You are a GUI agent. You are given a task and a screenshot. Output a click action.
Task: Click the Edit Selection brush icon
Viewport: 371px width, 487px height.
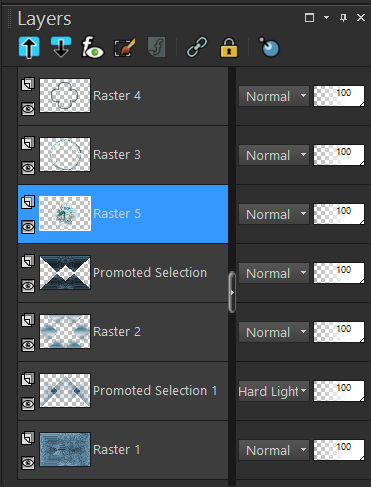pyautogui.click(x=125, y=47)
